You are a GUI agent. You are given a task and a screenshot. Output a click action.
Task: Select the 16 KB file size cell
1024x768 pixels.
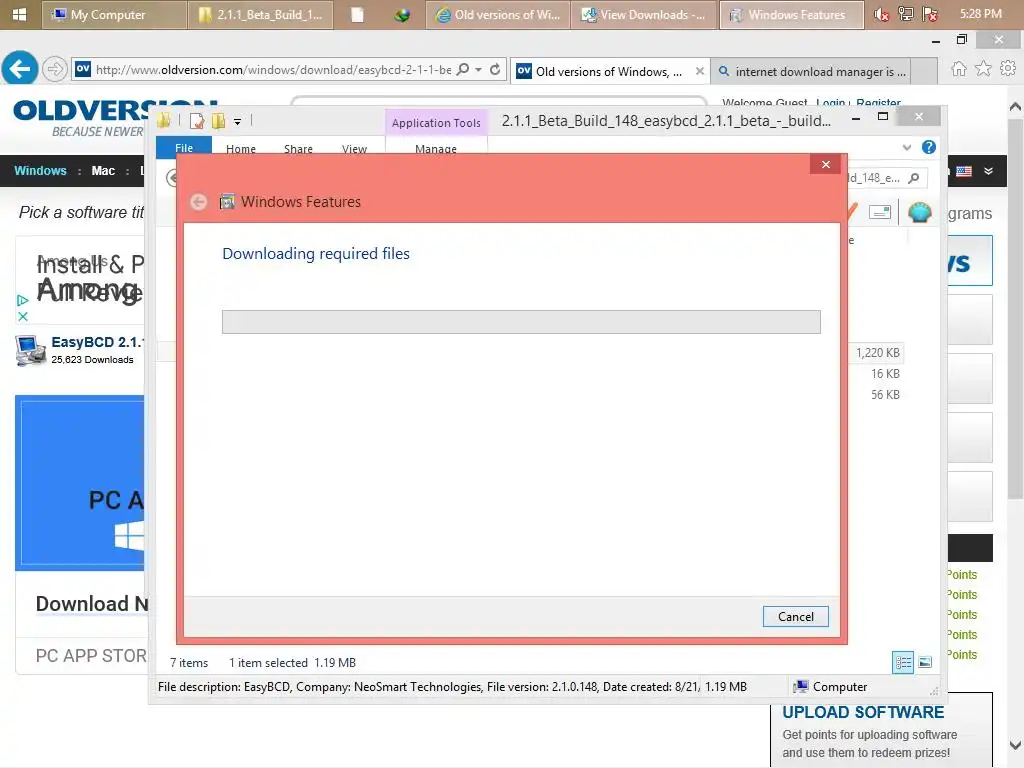885,374
